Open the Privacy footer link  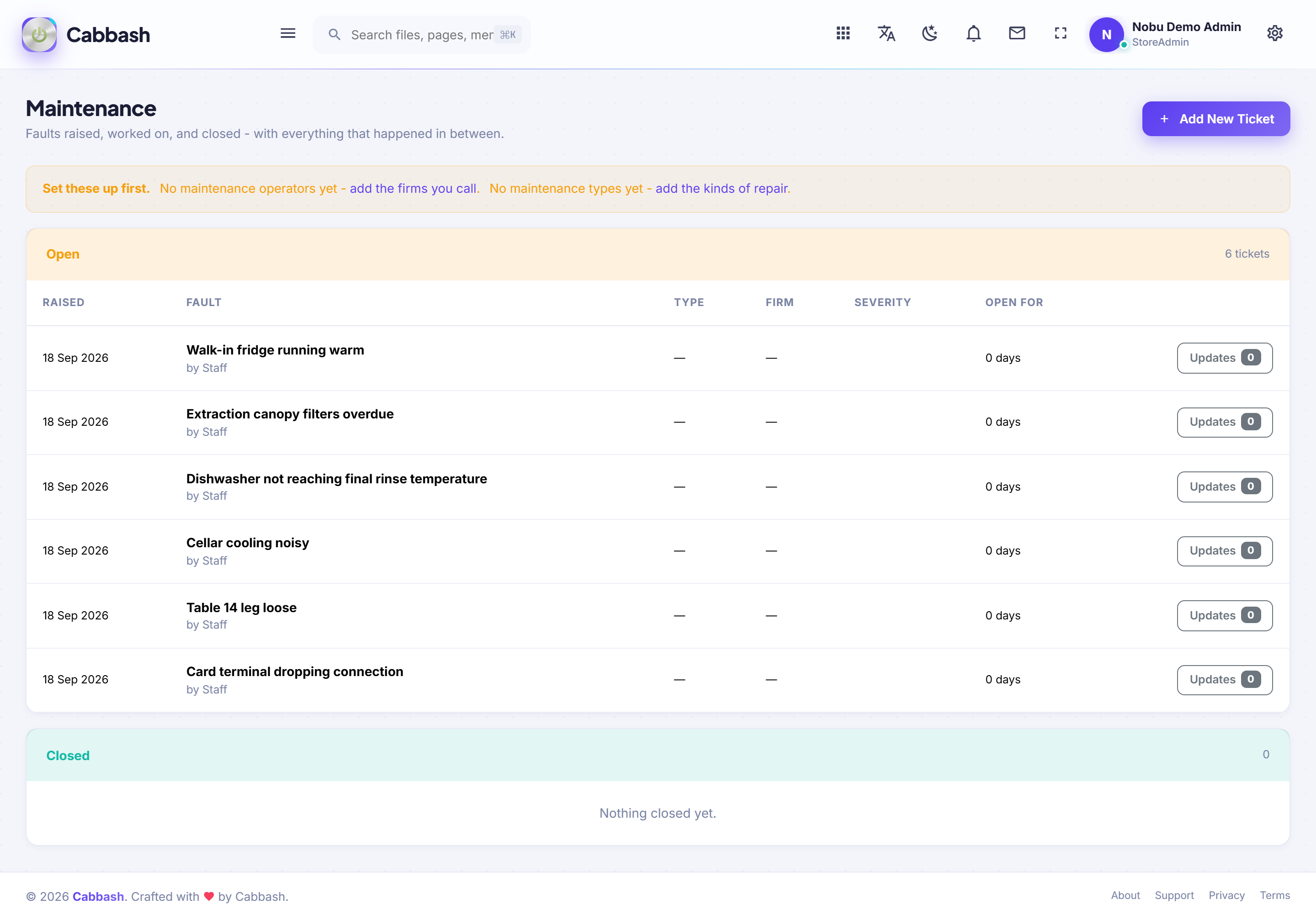[1226, 895]
